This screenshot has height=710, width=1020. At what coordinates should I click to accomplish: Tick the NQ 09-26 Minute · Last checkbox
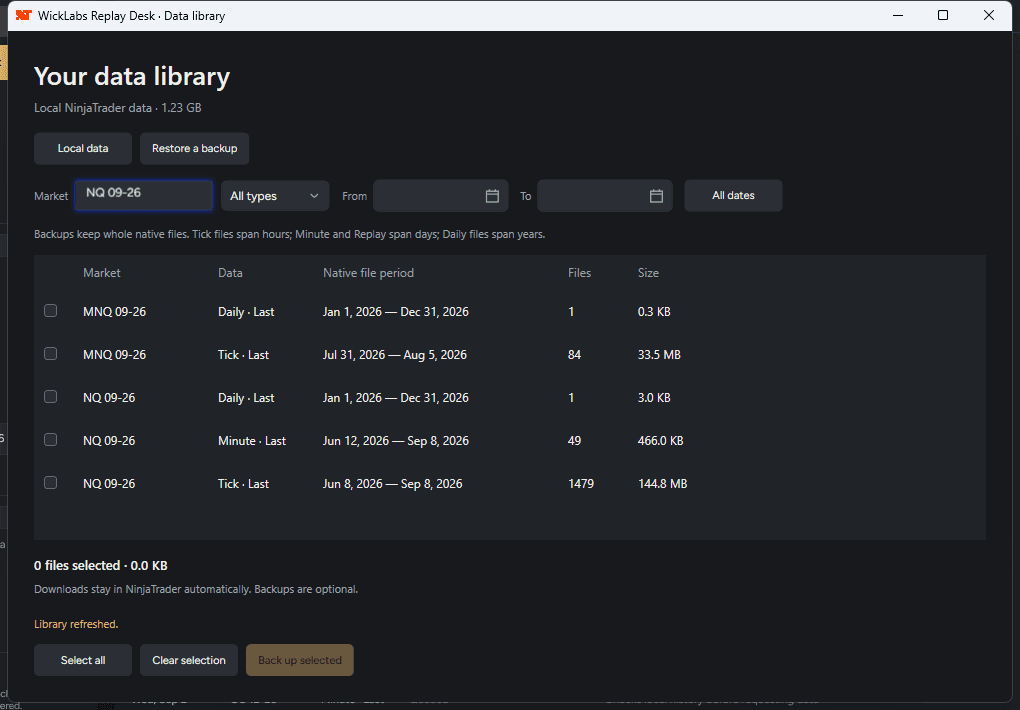pos(50,439)
